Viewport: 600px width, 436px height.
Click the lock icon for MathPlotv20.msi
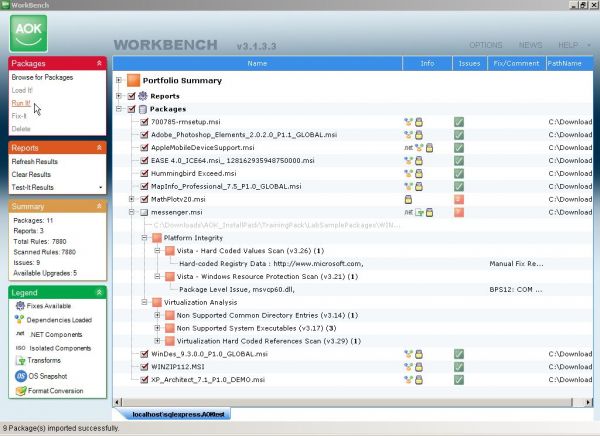coord(408,199)
